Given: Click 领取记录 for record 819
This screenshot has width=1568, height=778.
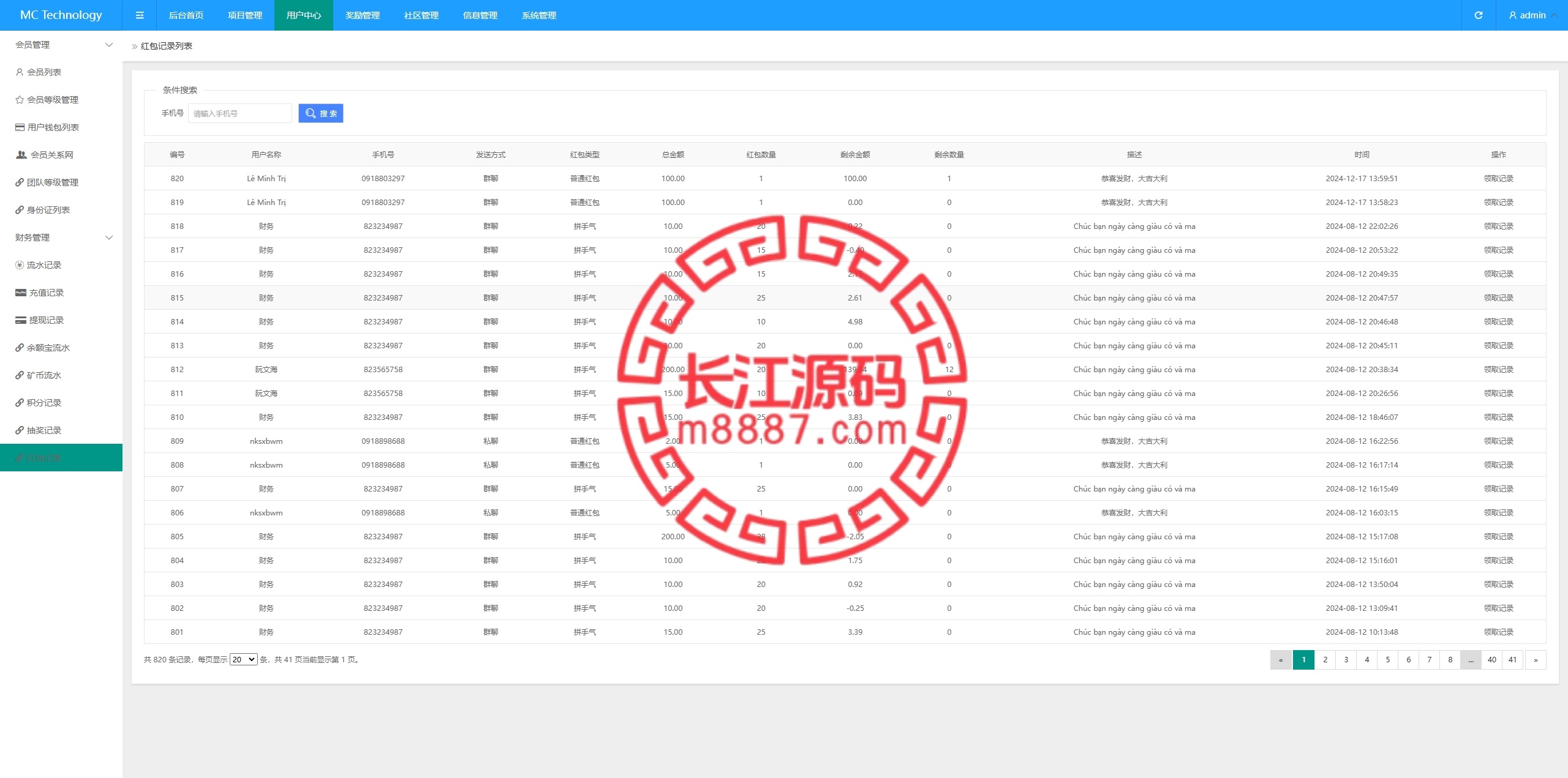Looking at the screenshot, I should [x=1498, y=203].
